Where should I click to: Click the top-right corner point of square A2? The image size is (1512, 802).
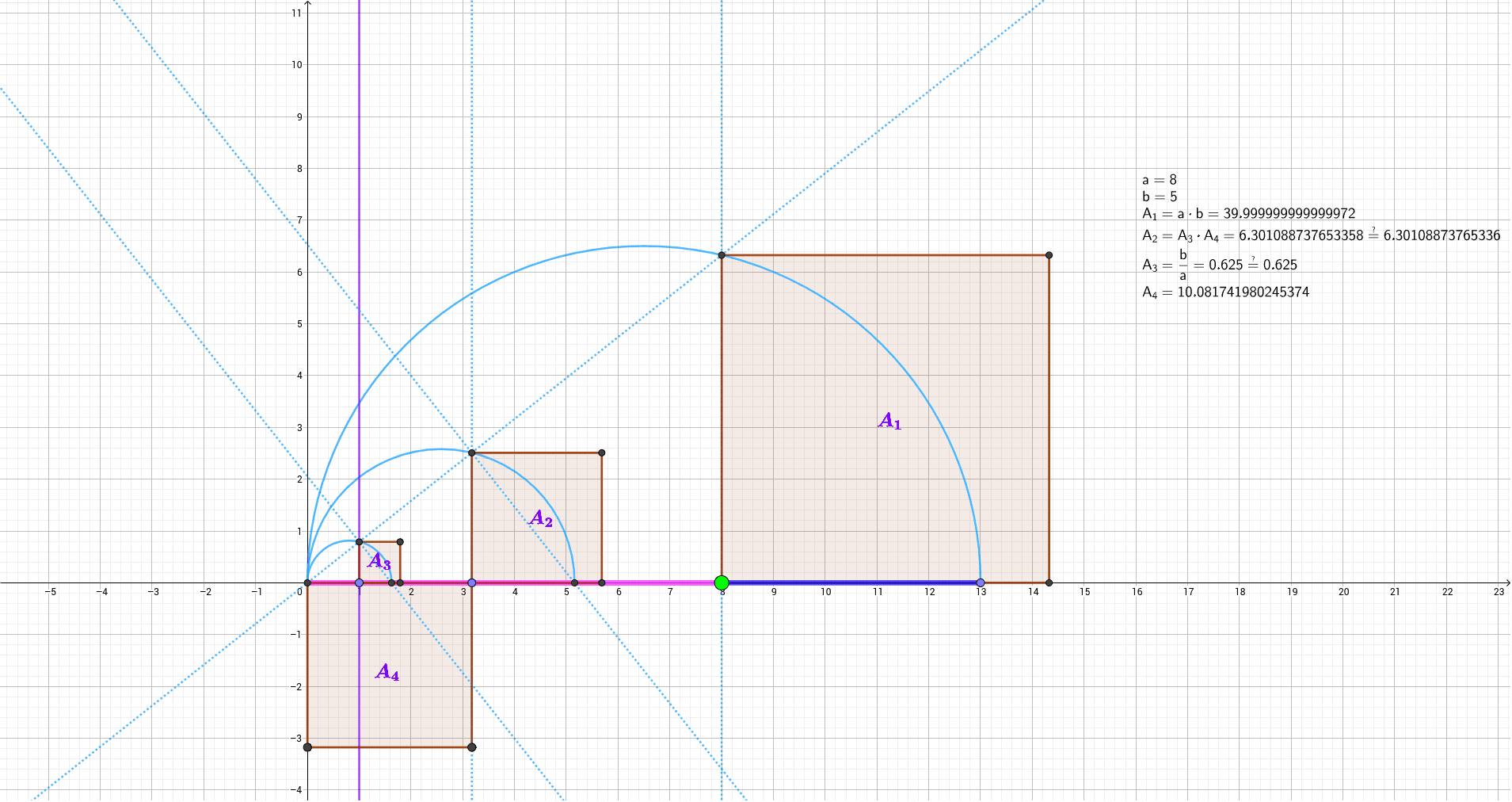(x=602, y=453)
